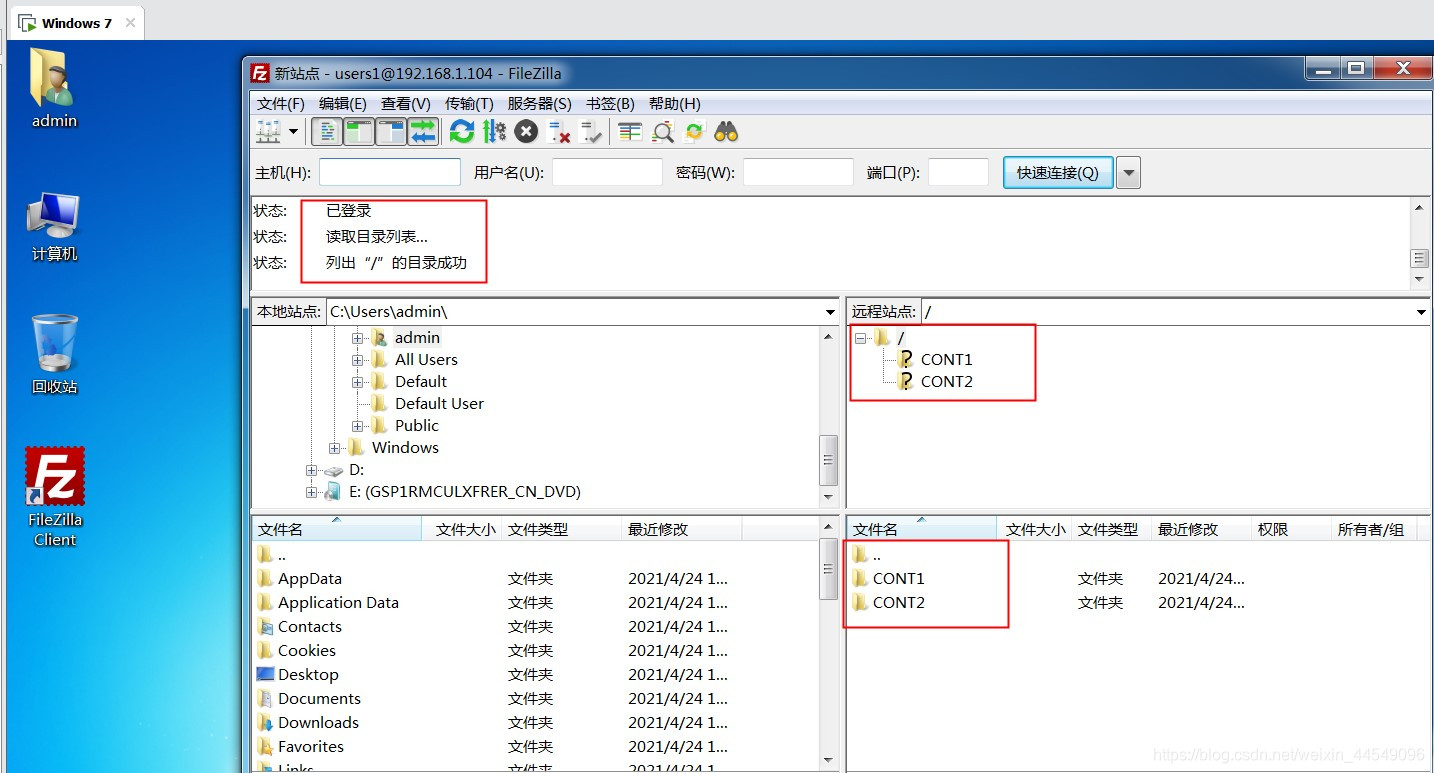Refresh the file and folder lists

(x=461, y=131)
